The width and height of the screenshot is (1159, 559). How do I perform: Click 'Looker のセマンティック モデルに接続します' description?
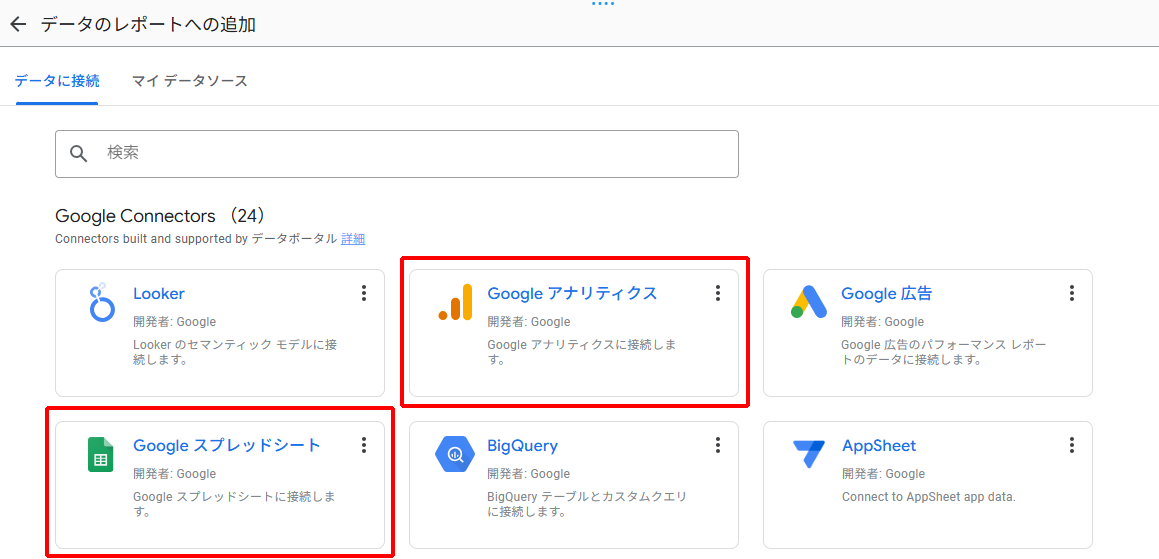coord(235,353)
